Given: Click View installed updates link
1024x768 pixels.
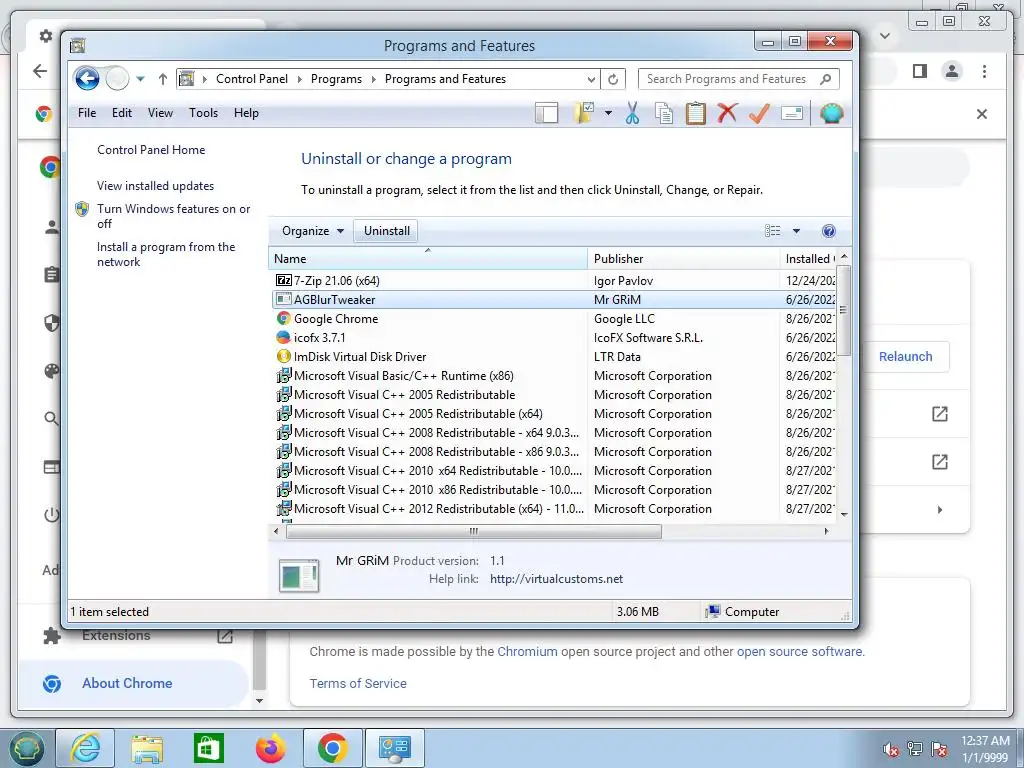Looking at the screenshot, I should pos(155,186).
